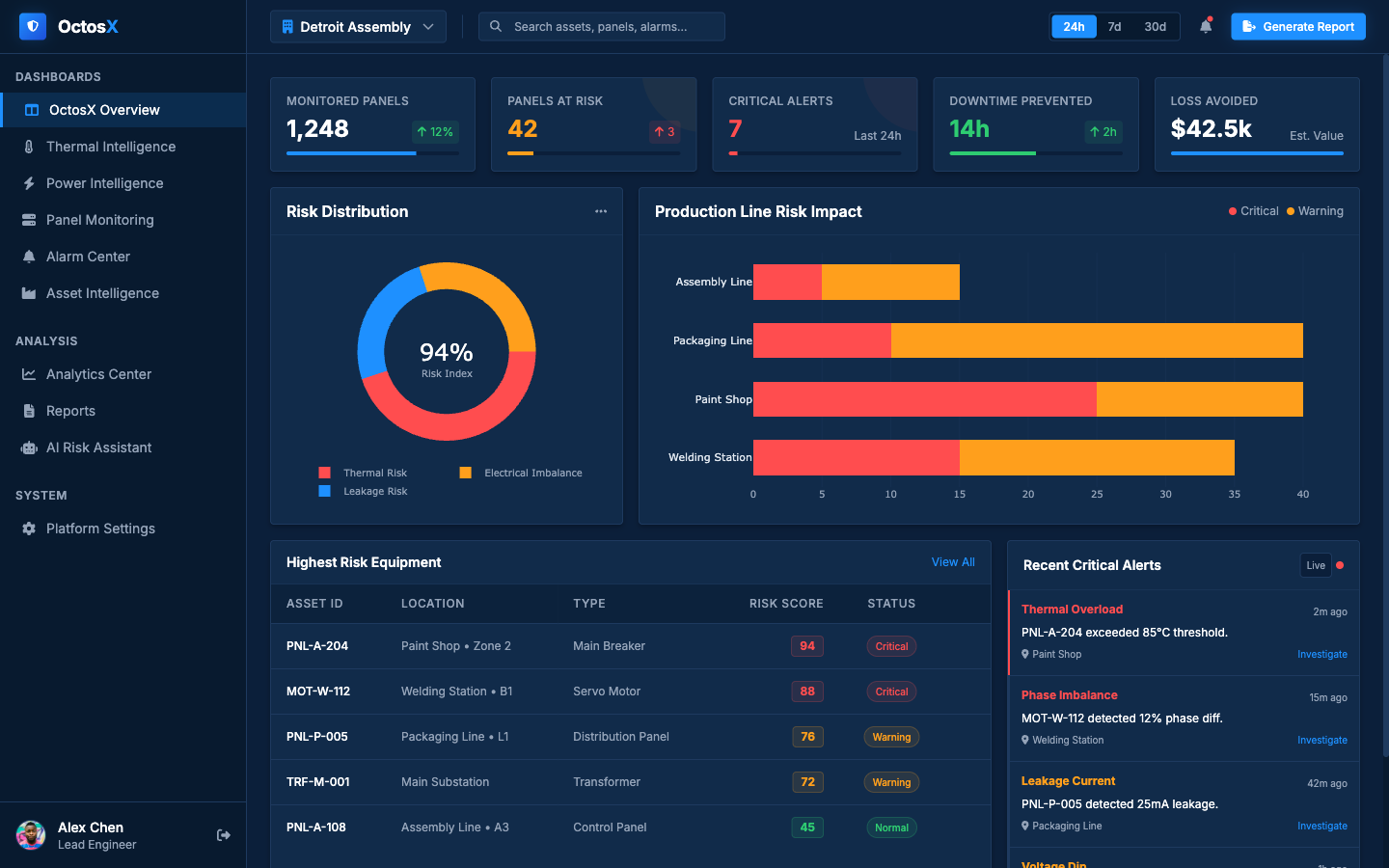Viewport: 1389px width, 868px height.
Task: Click asset ID PNL-P-005 row
Action: point(631,737)
